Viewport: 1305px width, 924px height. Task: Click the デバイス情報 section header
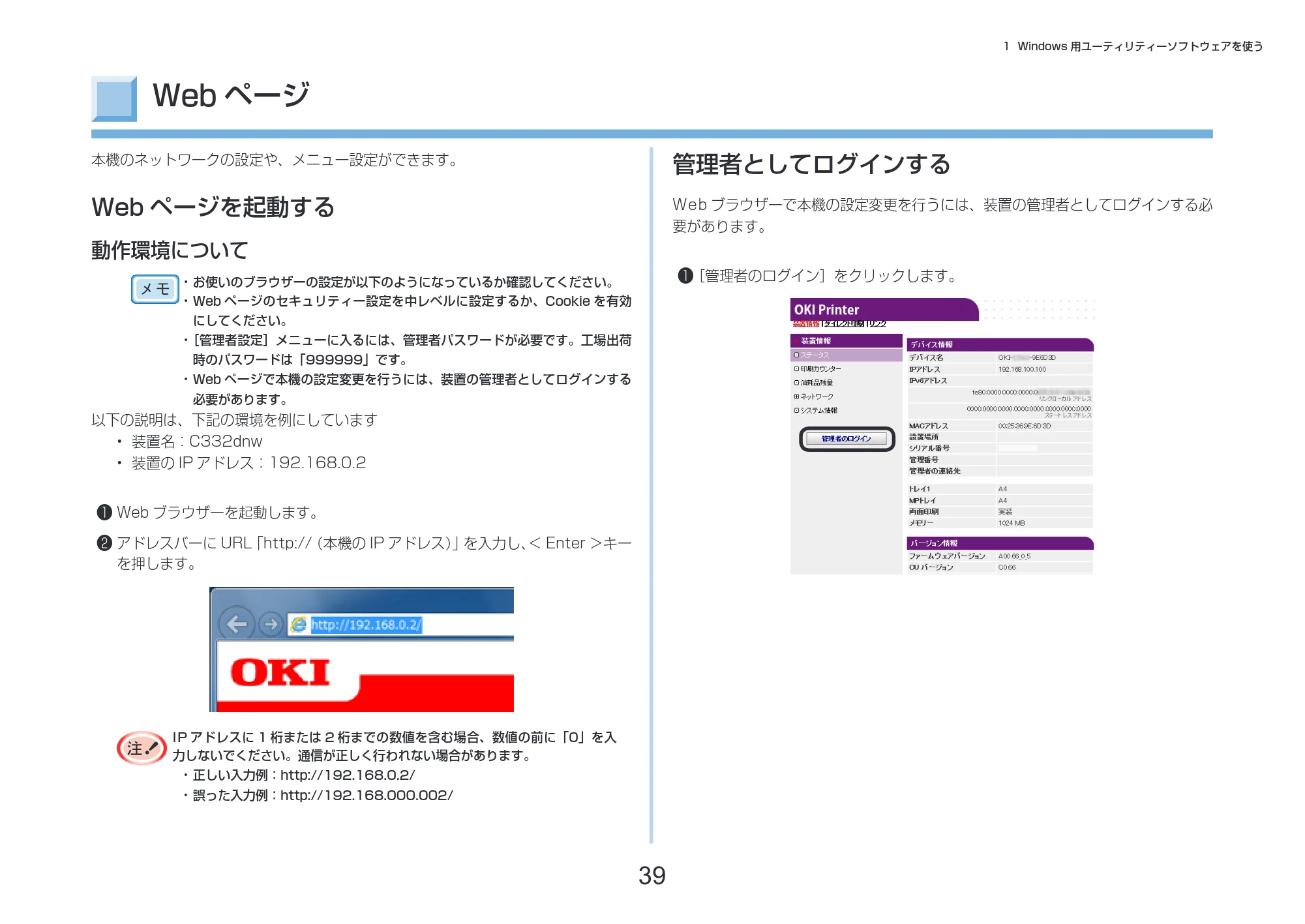(1000, 344)
